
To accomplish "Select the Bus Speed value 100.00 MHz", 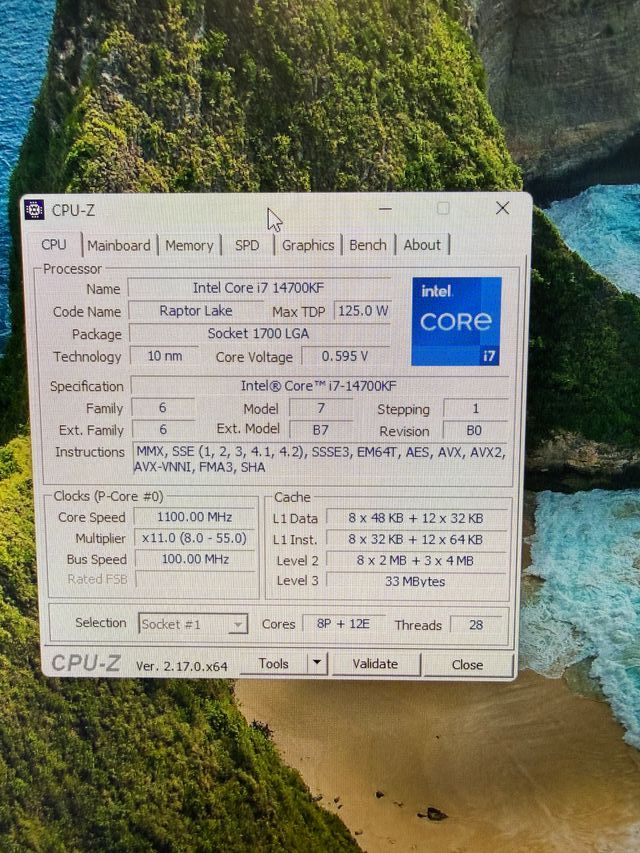I will click(x=195, y=559).
